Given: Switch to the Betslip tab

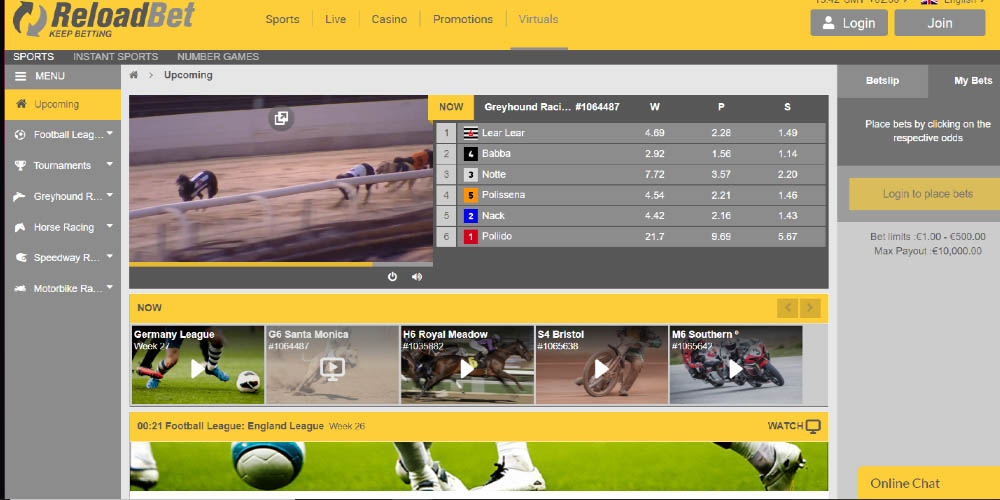Looking at the screenshot, I should click(x=882, y=80).
